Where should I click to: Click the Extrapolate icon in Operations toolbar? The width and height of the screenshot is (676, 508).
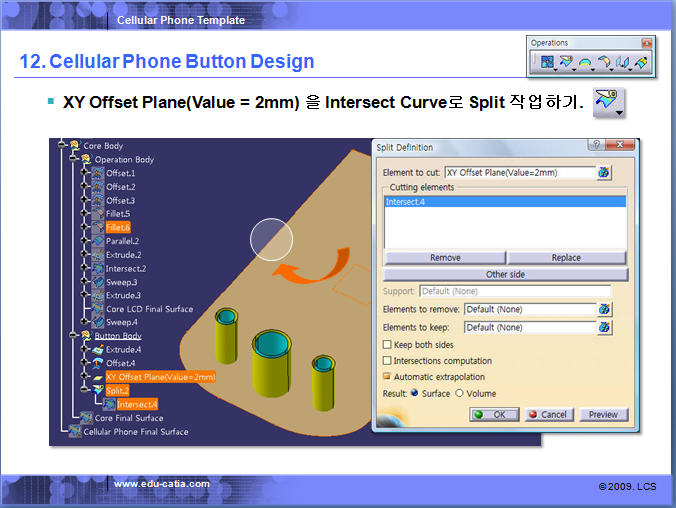(x=641, y=62)
